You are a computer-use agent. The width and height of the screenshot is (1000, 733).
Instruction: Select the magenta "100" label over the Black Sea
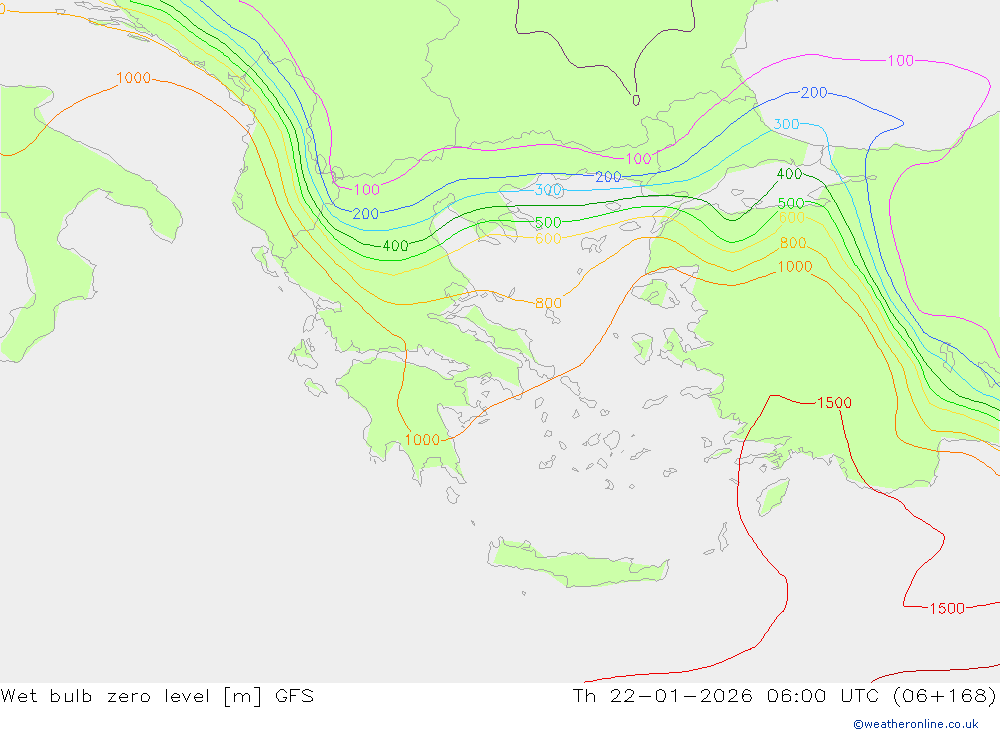pyautogui.click(x=901, y=61)
